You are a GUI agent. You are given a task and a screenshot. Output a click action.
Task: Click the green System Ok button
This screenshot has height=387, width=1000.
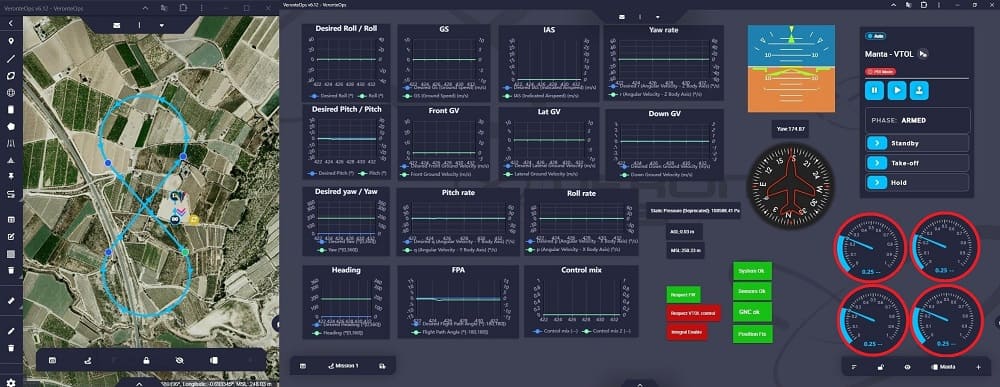coord(752,271)
